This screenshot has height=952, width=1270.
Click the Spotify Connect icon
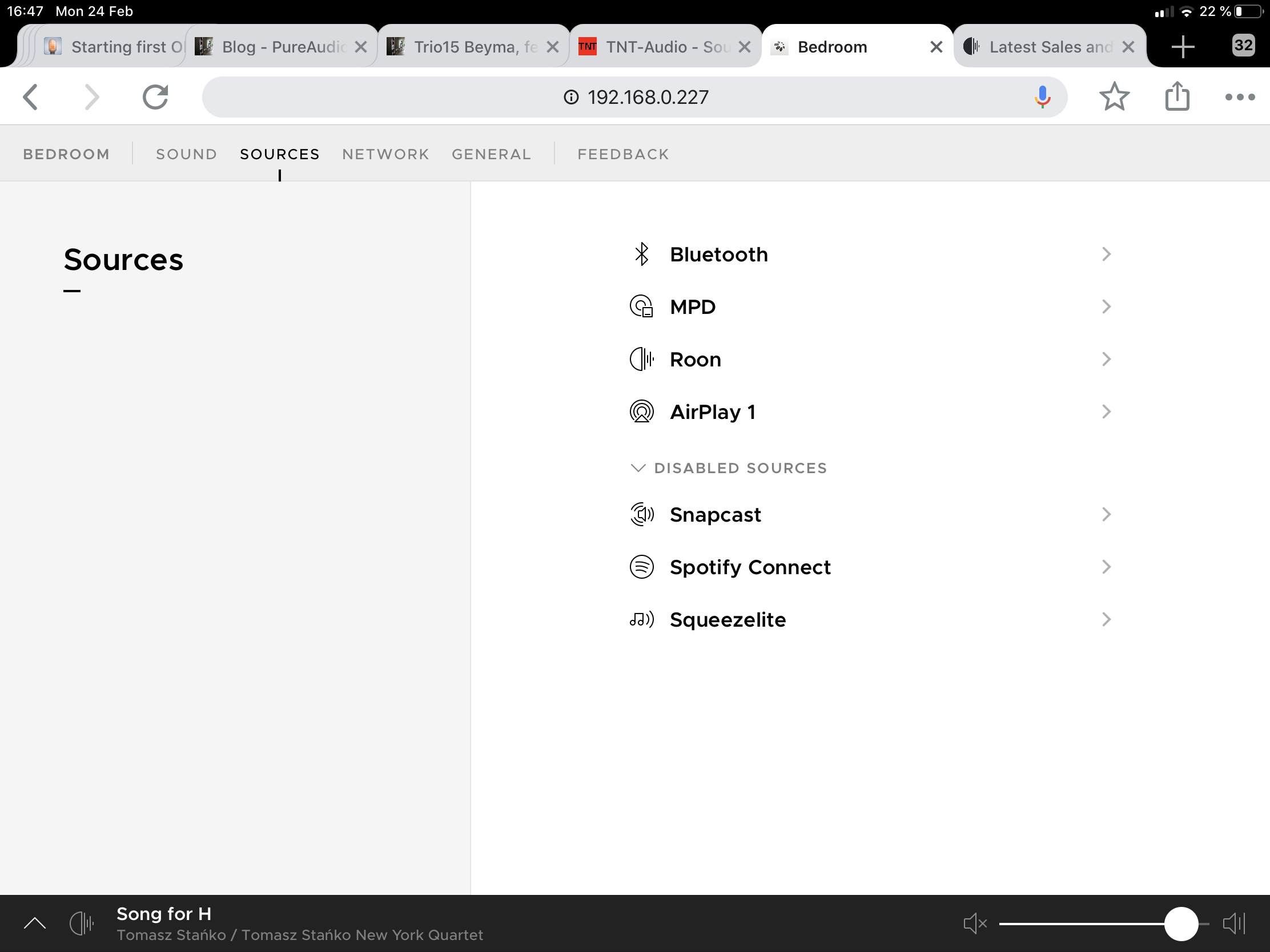tap(641, 567)
